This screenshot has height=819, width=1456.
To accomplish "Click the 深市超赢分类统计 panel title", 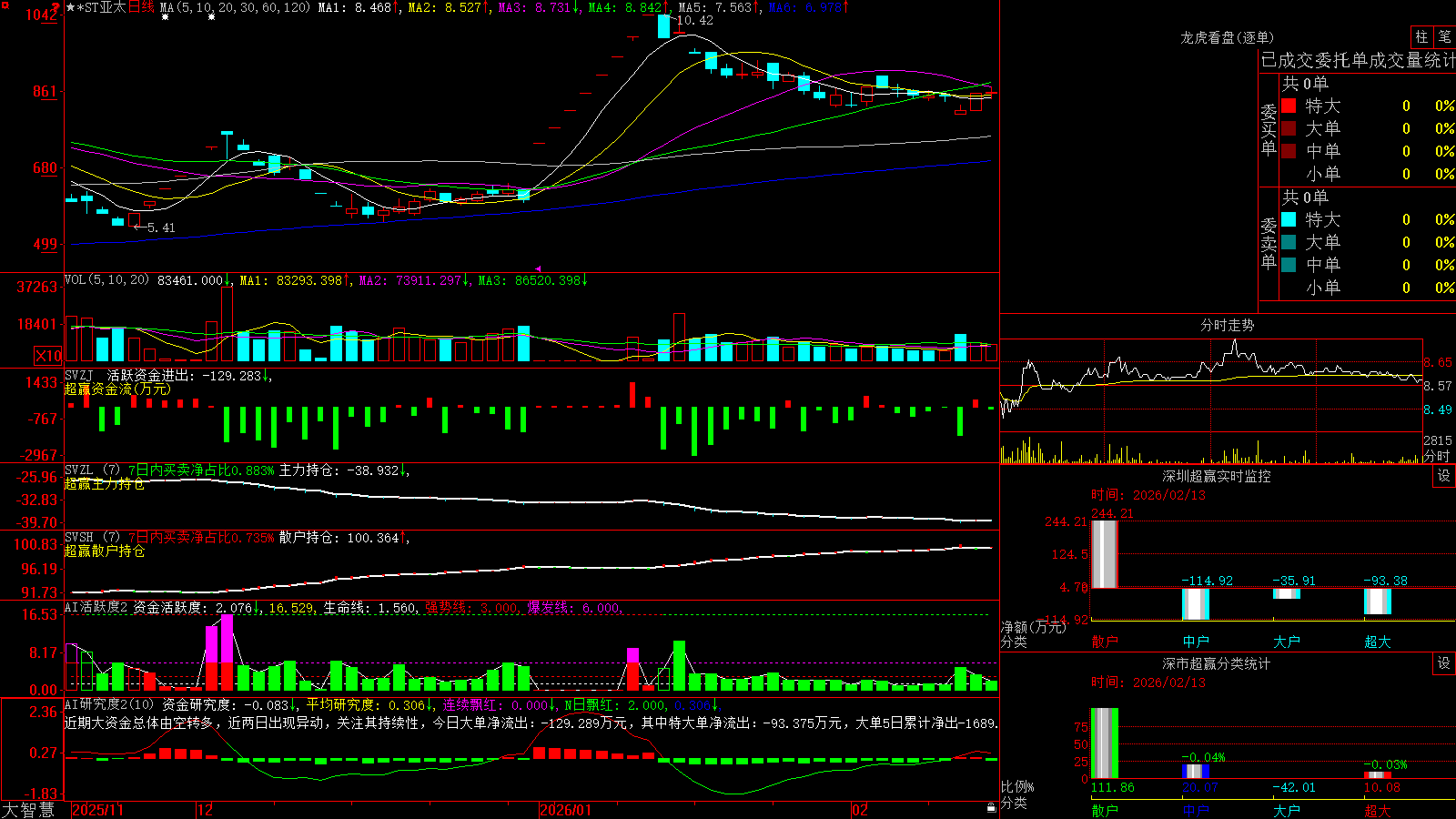I will (x=1217, y=663).
